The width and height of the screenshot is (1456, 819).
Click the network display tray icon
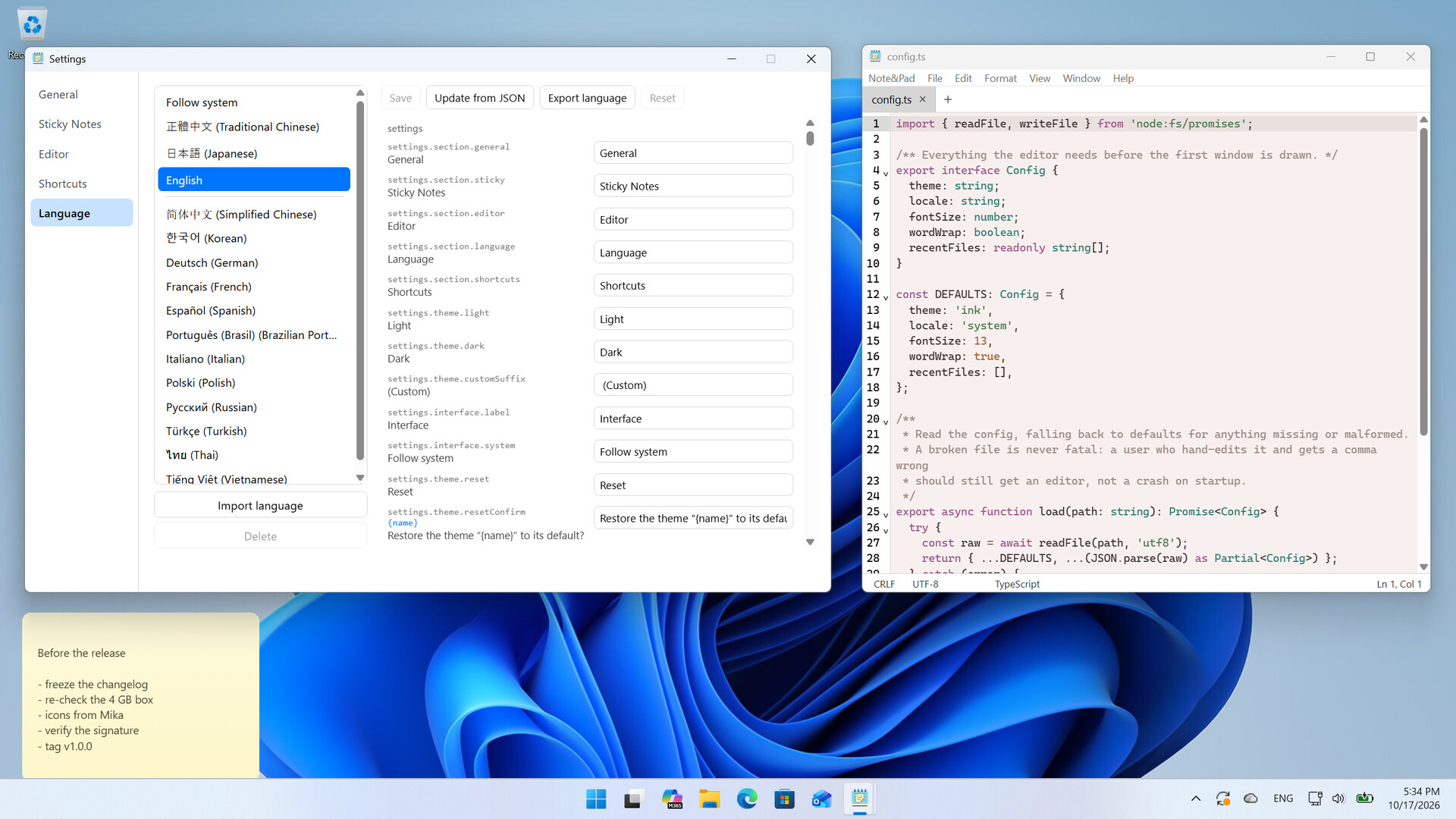1315,799
